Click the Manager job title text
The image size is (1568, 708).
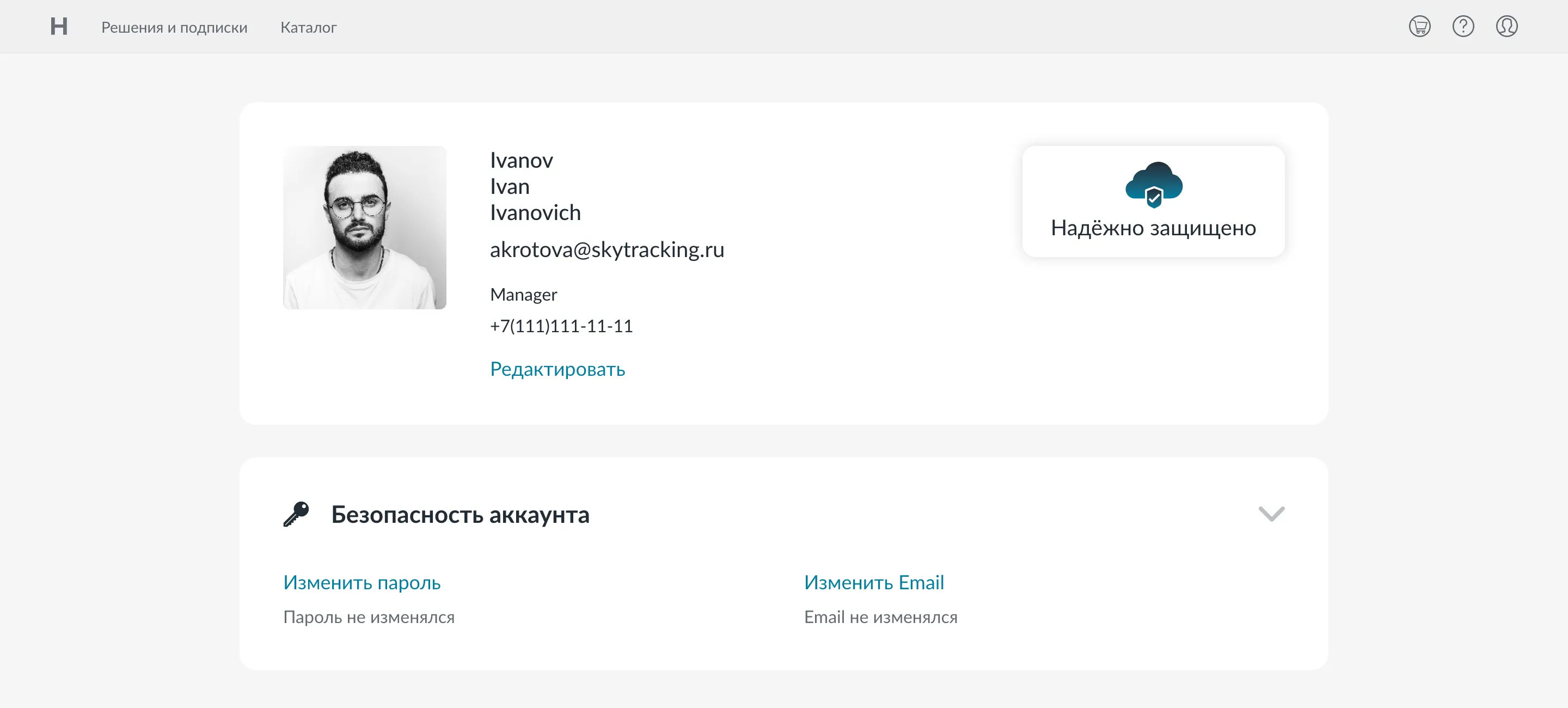523,295
